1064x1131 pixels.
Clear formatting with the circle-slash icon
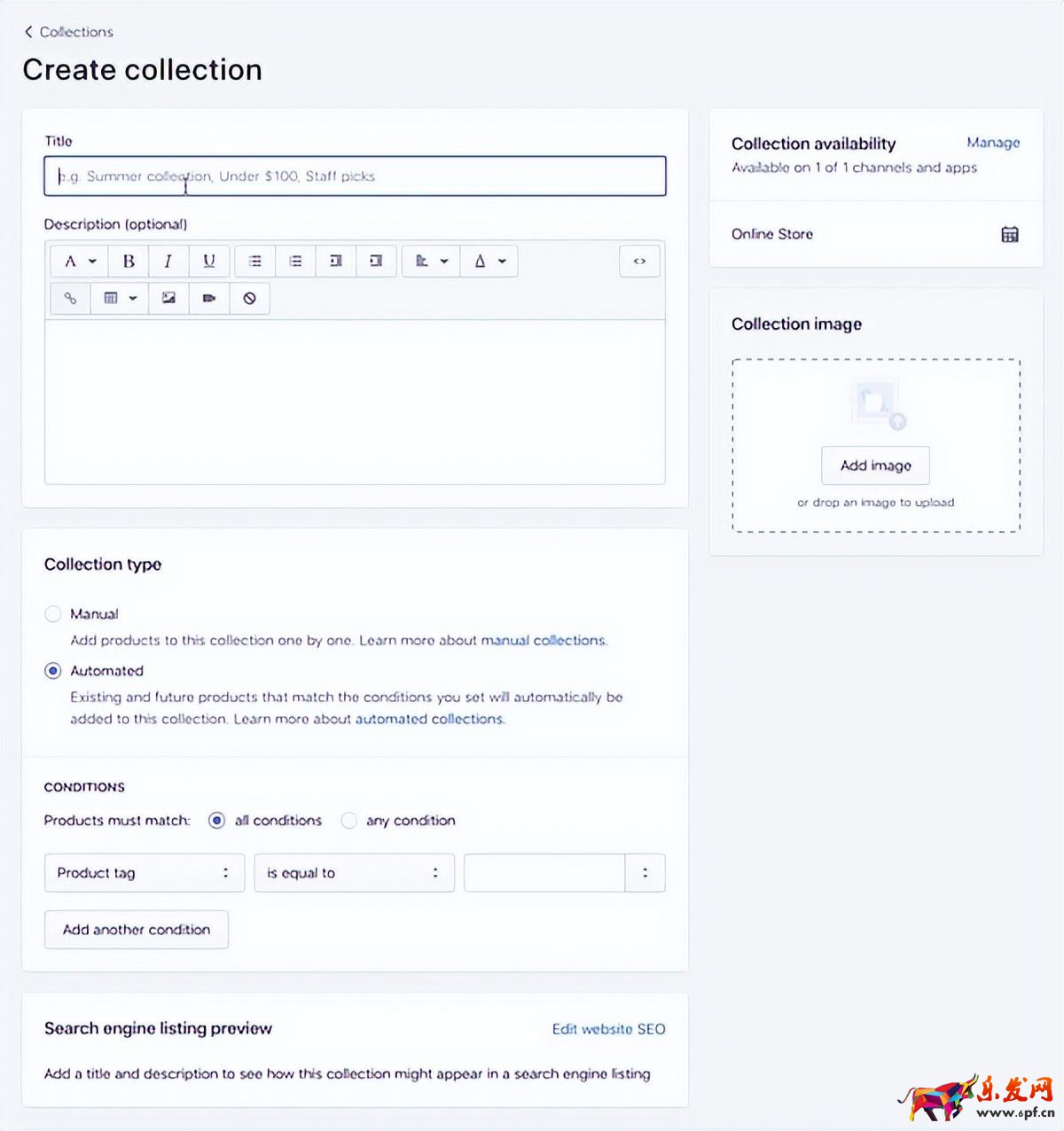(249, 299)
